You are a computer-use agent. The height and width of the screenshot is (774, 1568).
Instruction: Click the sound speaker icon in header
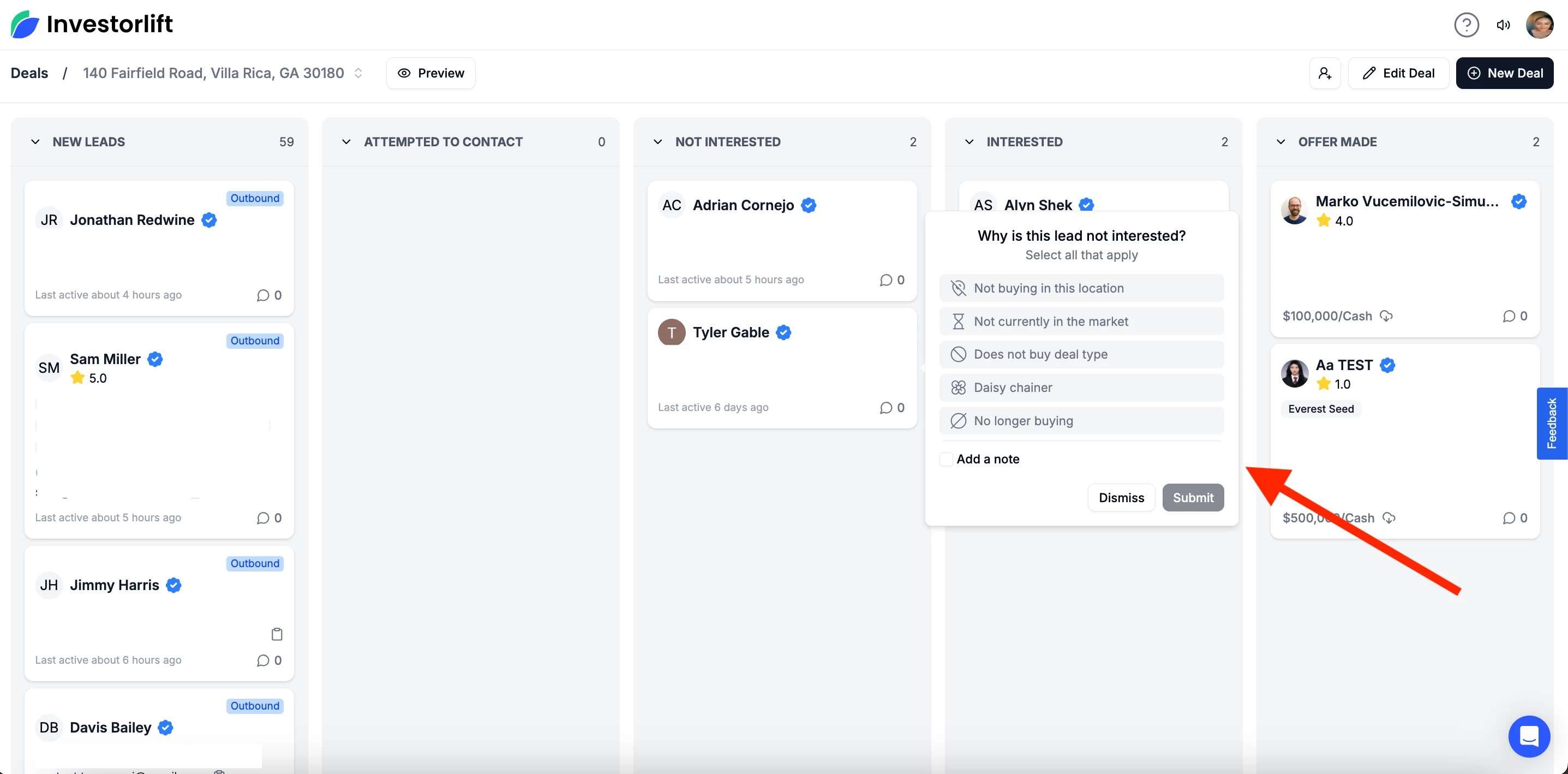pyautogui.click(x=1503, y=25)
